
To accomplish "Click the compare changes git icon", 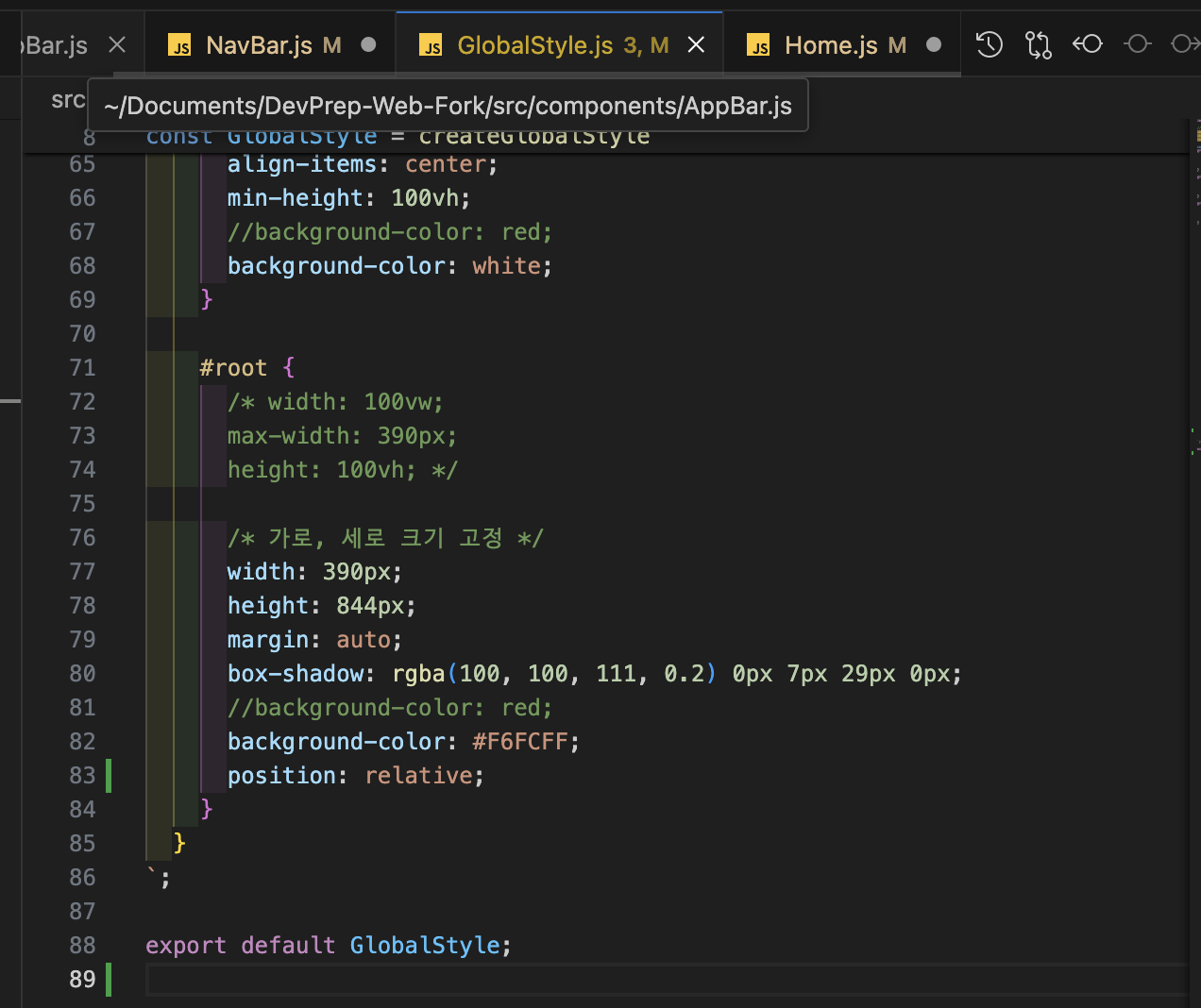I will tap(1038, 44).
